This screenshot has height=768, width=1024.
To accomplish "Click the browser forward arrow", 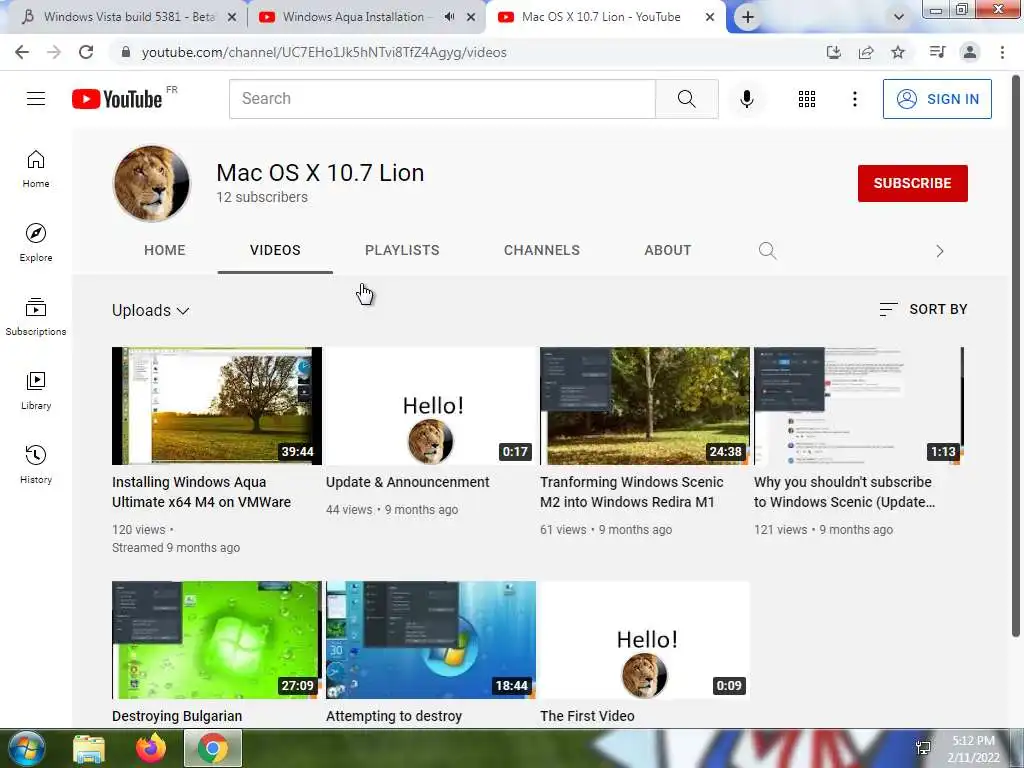I will [54, 52].
